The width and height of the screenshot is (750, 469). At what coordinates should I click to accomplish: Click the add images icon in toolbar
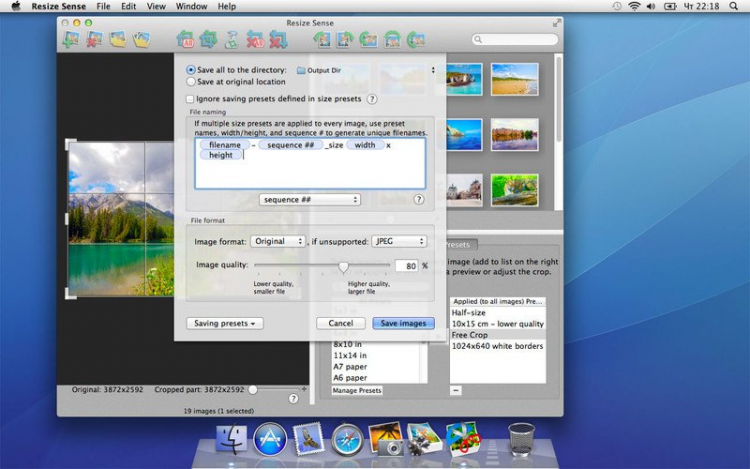tap(70, 40)
